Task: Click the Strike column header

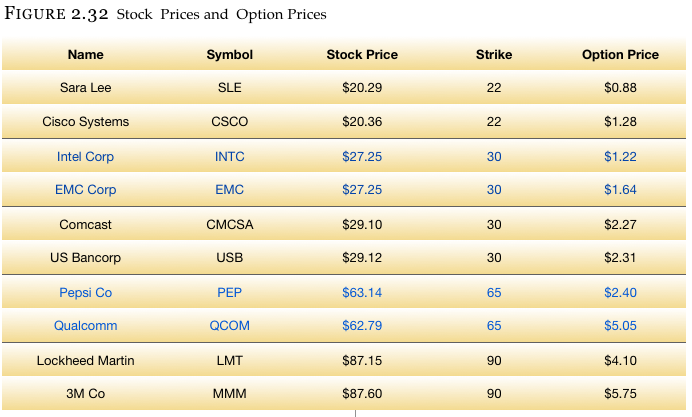Action: click(494, 55)
